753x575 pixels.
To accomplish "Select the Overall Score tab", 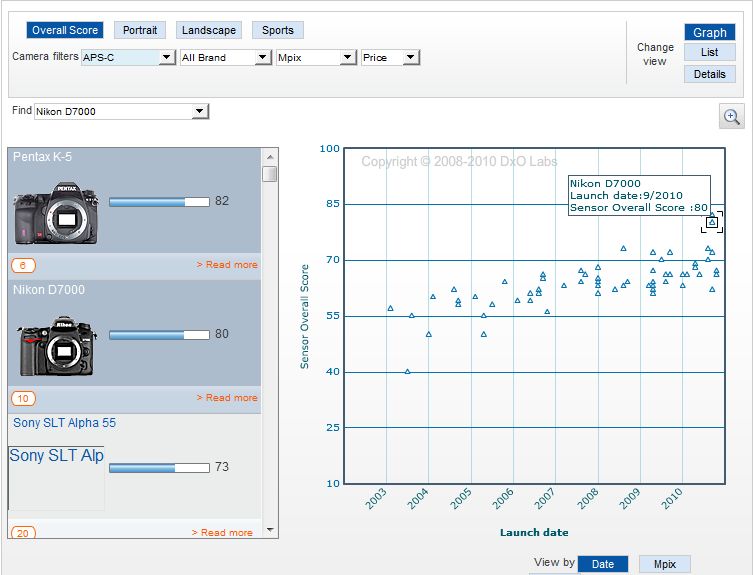I will (x=65, y=30).
